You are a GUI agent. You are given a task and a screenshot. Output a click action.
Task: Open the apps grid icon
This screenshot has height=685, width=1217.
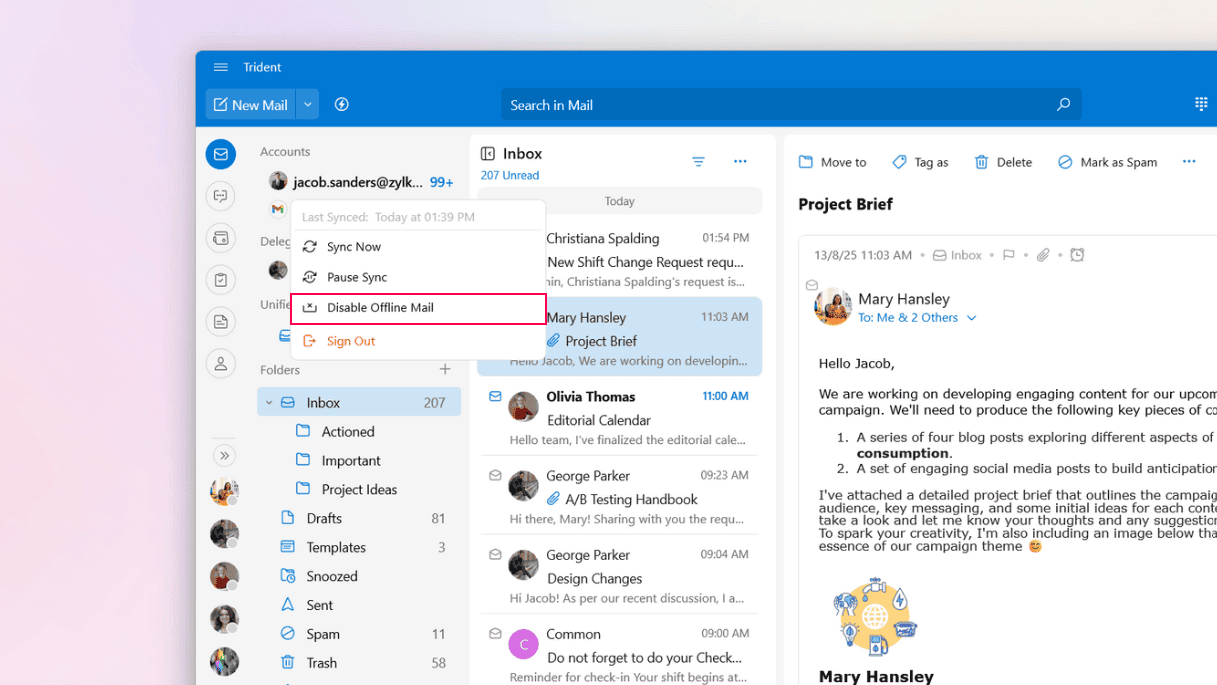click(1201, 105)
